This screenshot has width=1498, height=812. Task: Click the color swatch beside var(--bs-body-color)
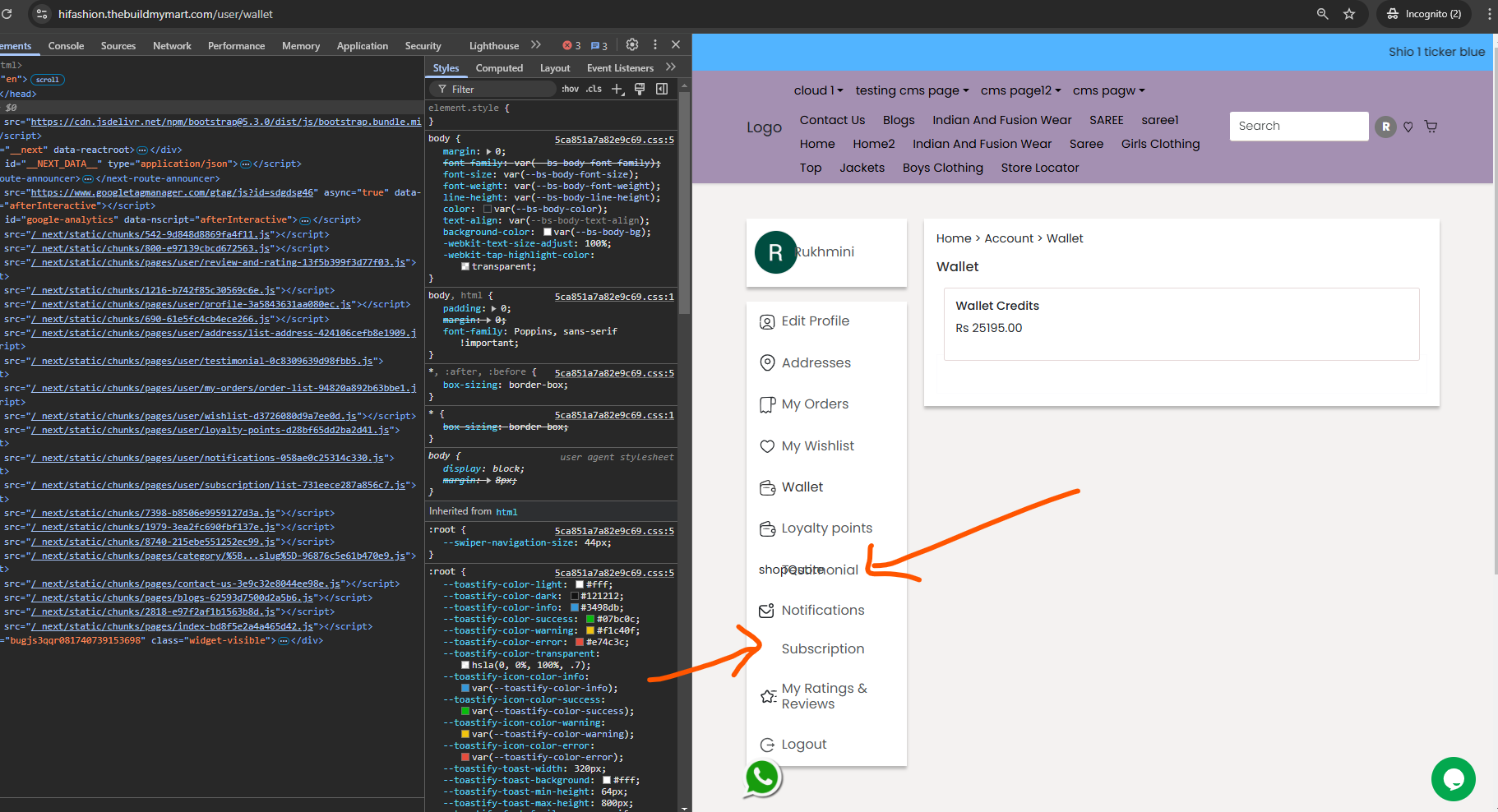click(488, 210)
